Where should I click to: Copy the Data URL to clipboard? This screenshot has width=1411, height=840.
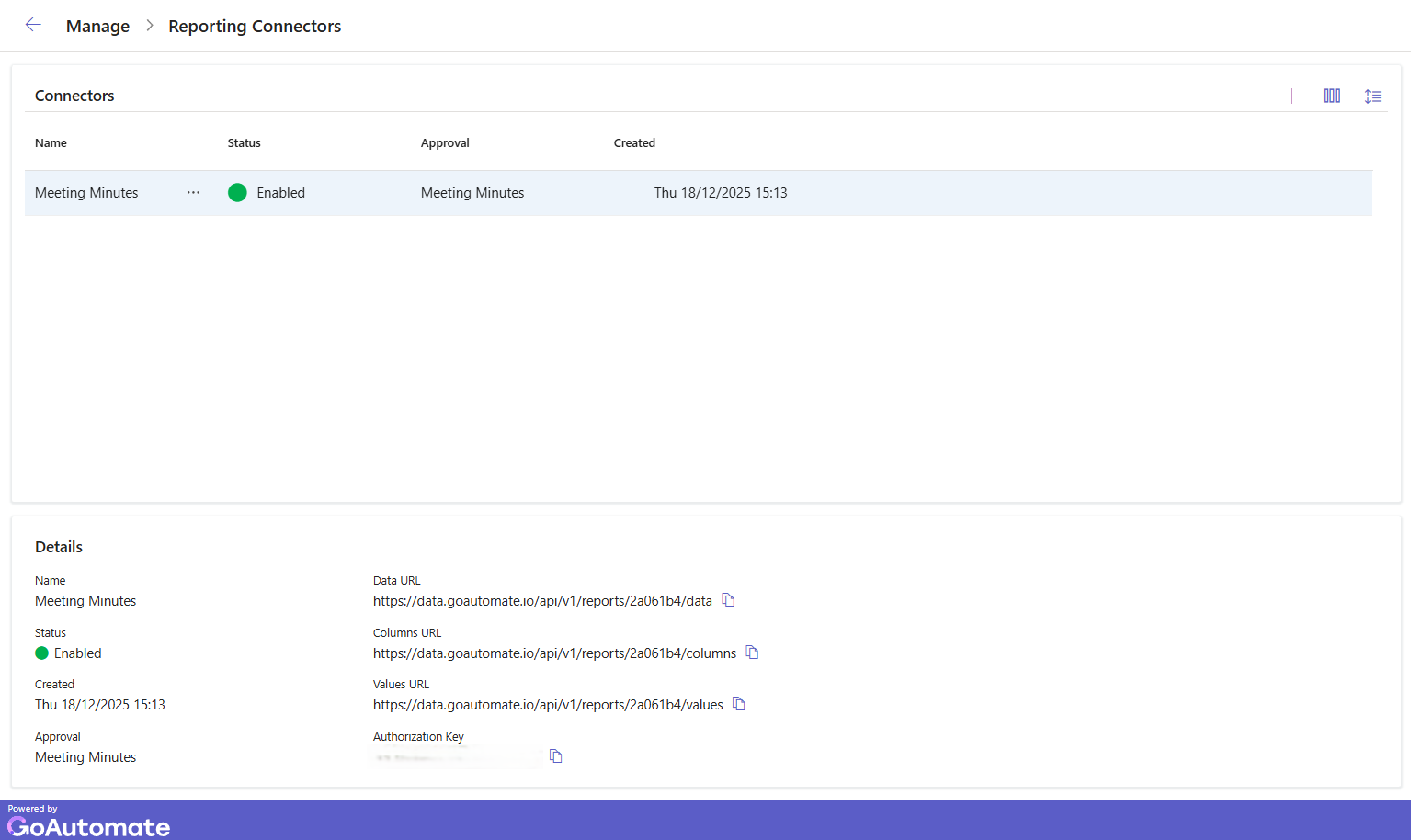728,600
